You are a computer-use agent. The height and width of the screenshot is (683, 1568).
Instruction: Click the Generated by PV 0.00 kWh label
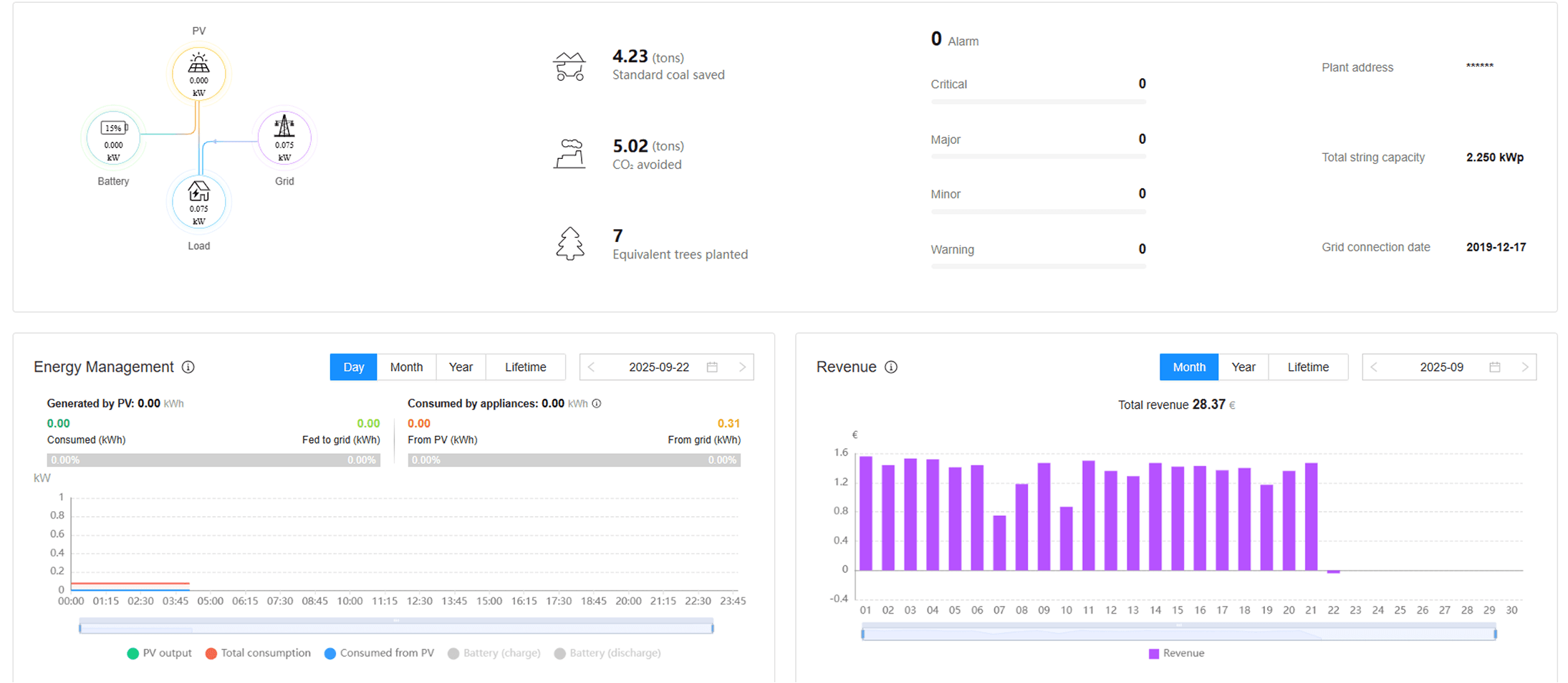(x=115, y=404)
